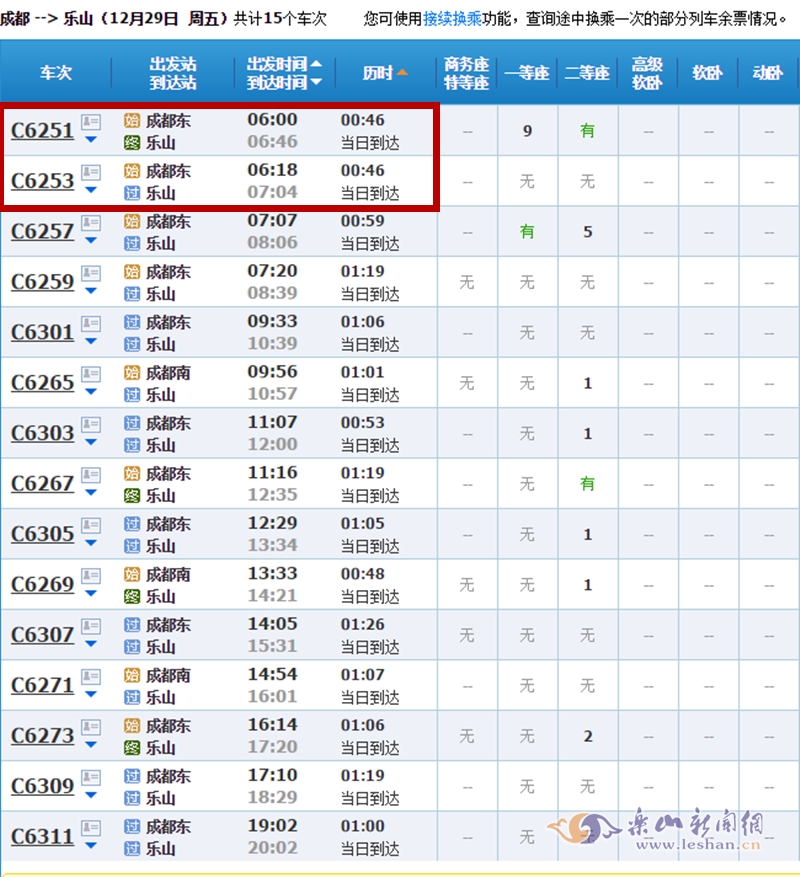The width and height of the screenshot is (800, 877).
Task: Sort by 到达时间 in the column header
Action: click(x=284, y=83)
